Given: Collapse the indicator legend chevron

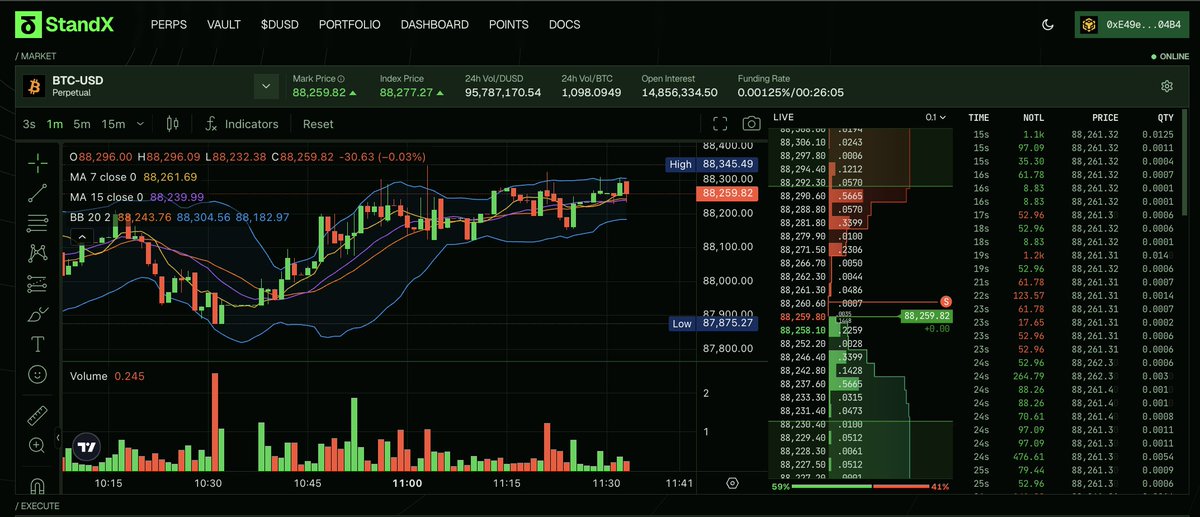Looking at the screenshot, I should [82, 237].
